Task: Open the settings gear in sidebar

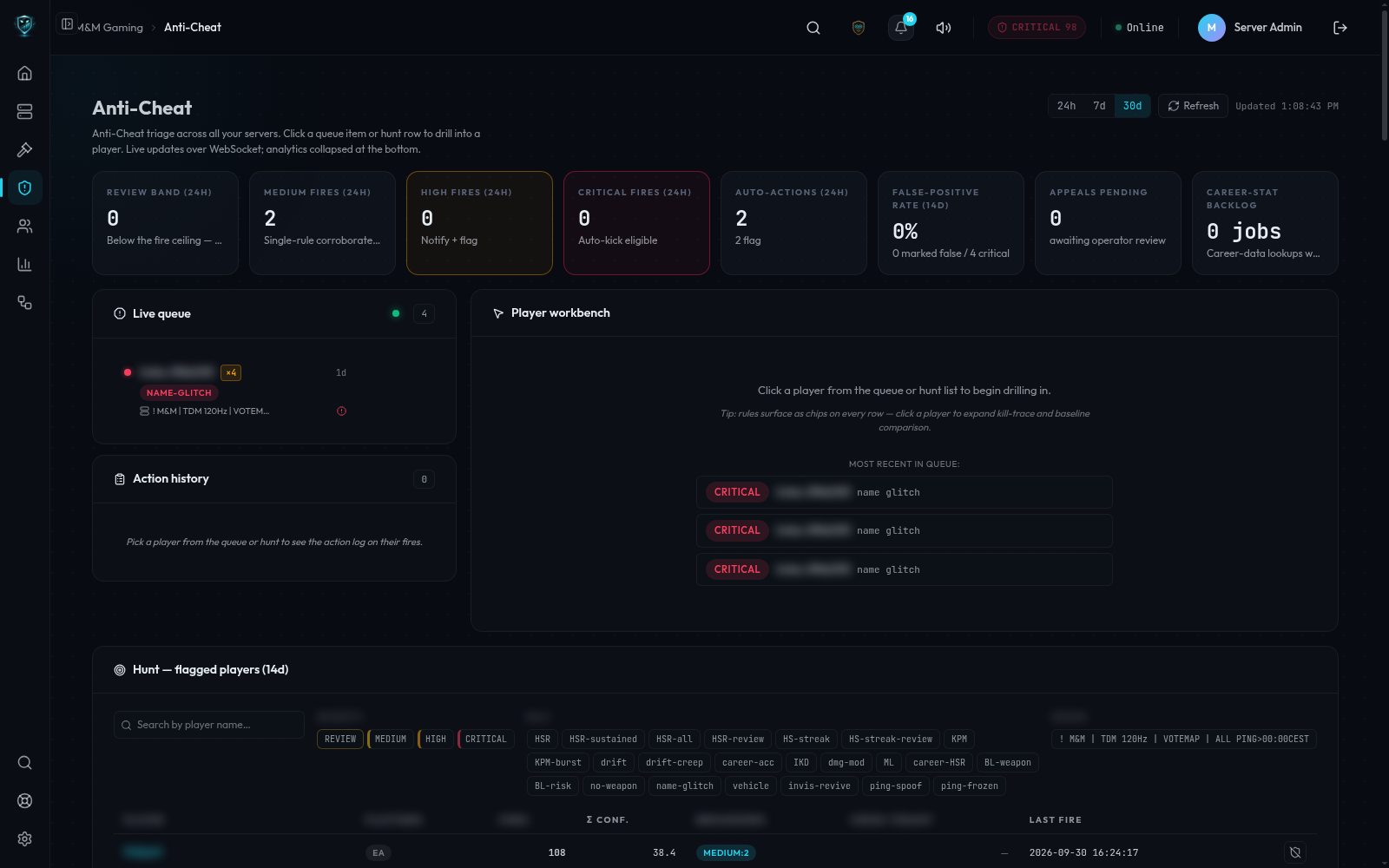Action: 24,838
